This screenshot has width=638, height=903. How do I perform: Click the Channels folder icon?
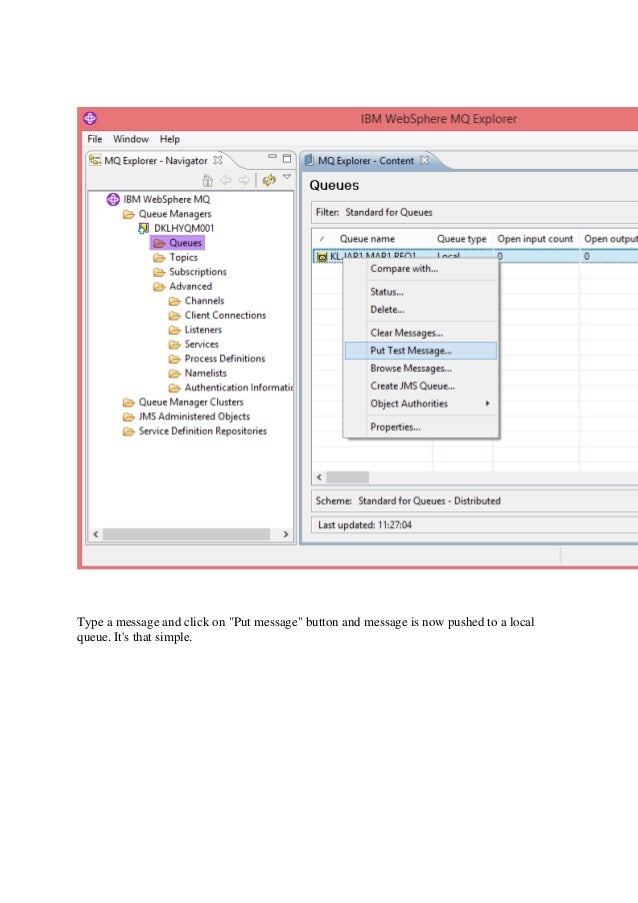click(174, 301)
